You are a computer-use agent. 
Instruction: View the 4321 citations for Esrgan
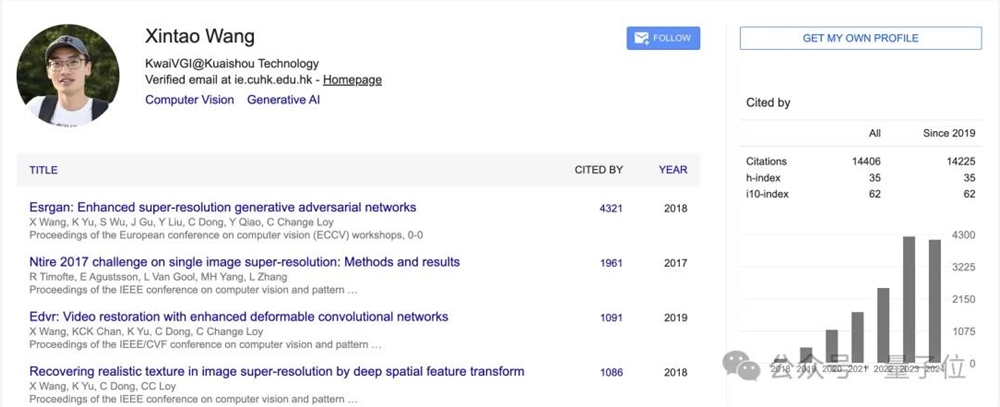tap(611, 209)
